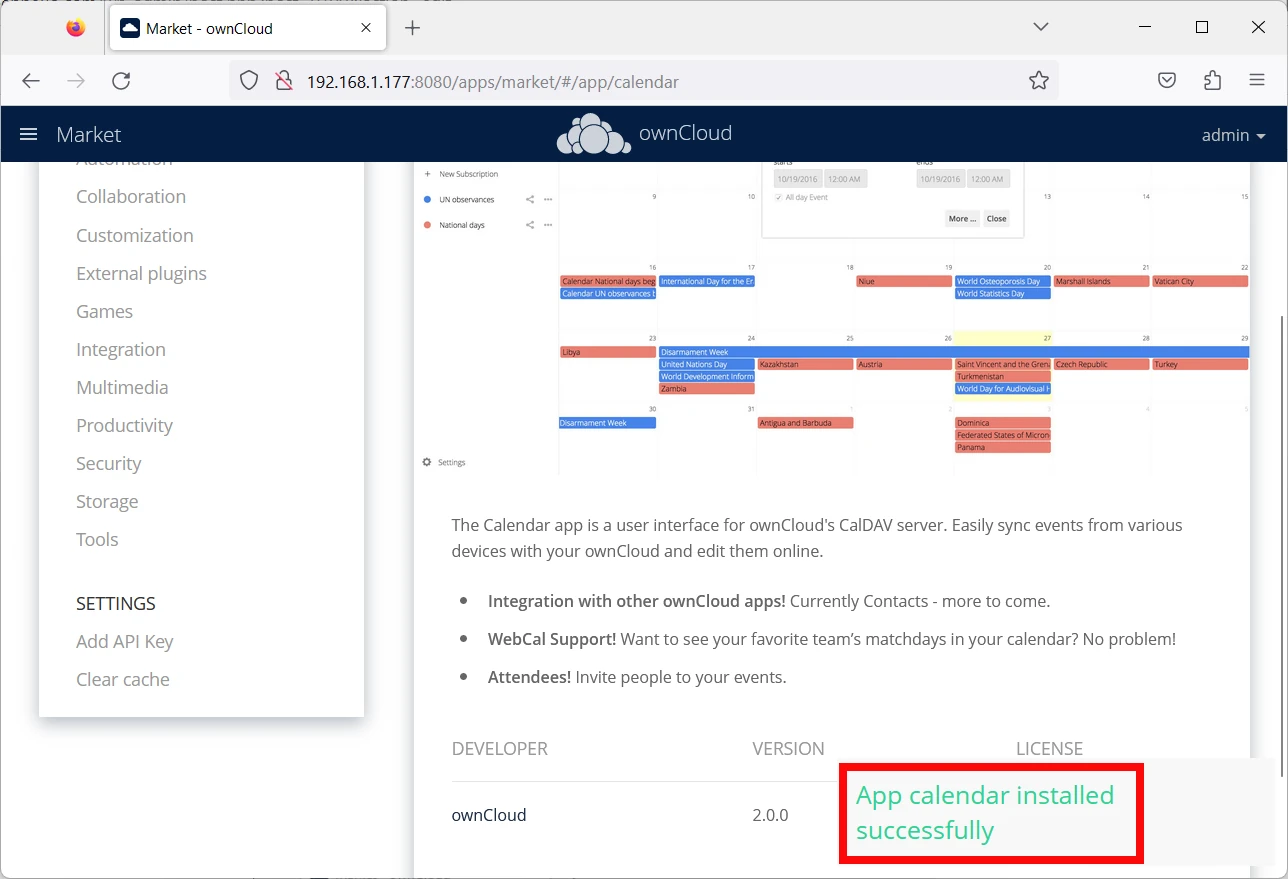Click the browser back arrow
The height and width of the screenshot is (879, 1288).
coord(31,81)
